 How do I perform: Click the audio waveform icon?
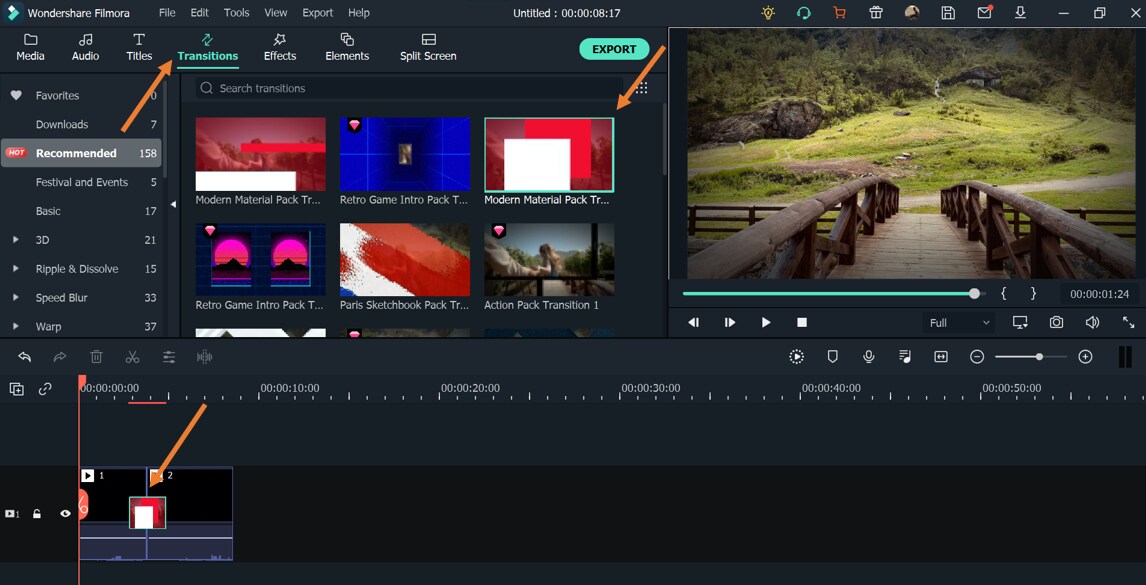[x=205, y=357]
